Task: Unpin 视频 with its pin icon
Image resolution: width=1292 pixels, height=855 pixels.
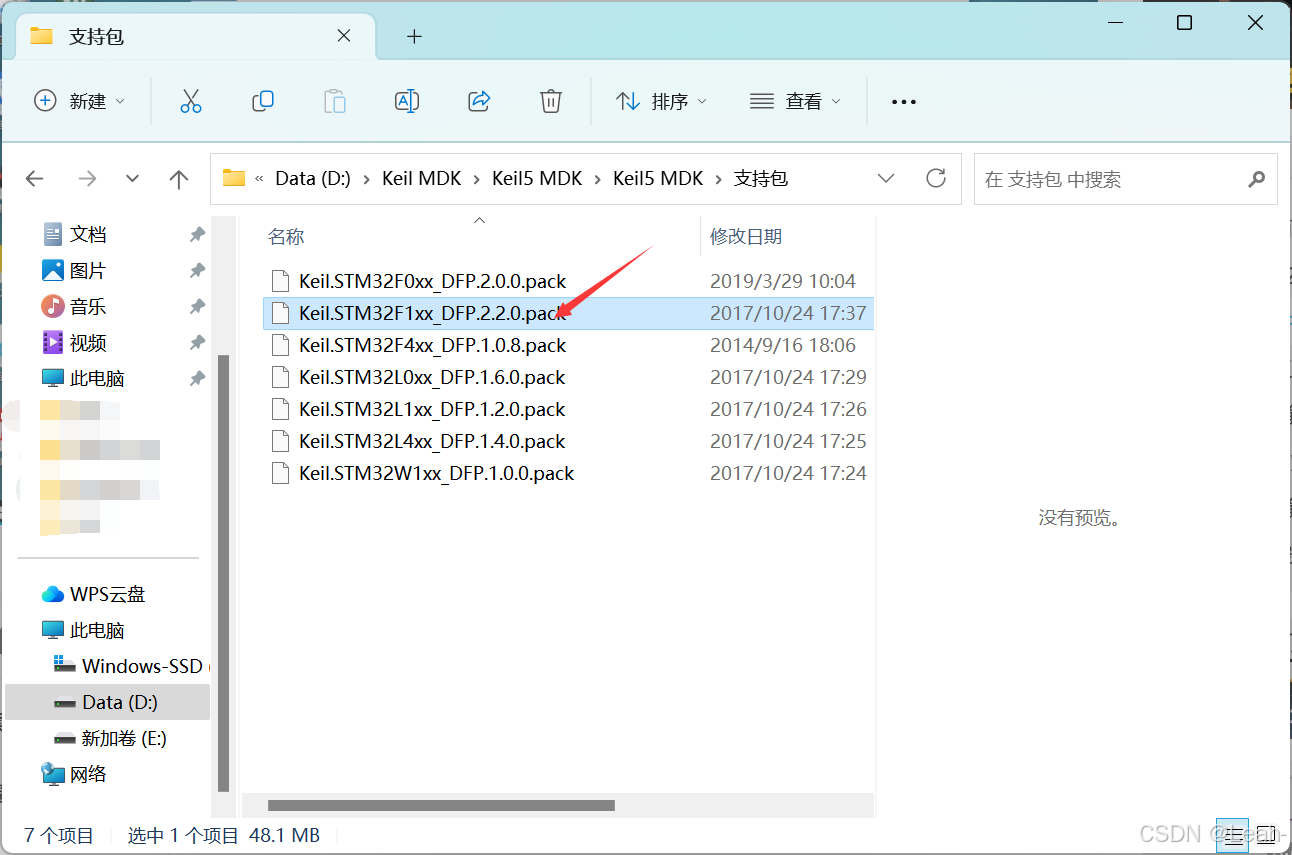Action: point(197,342)
